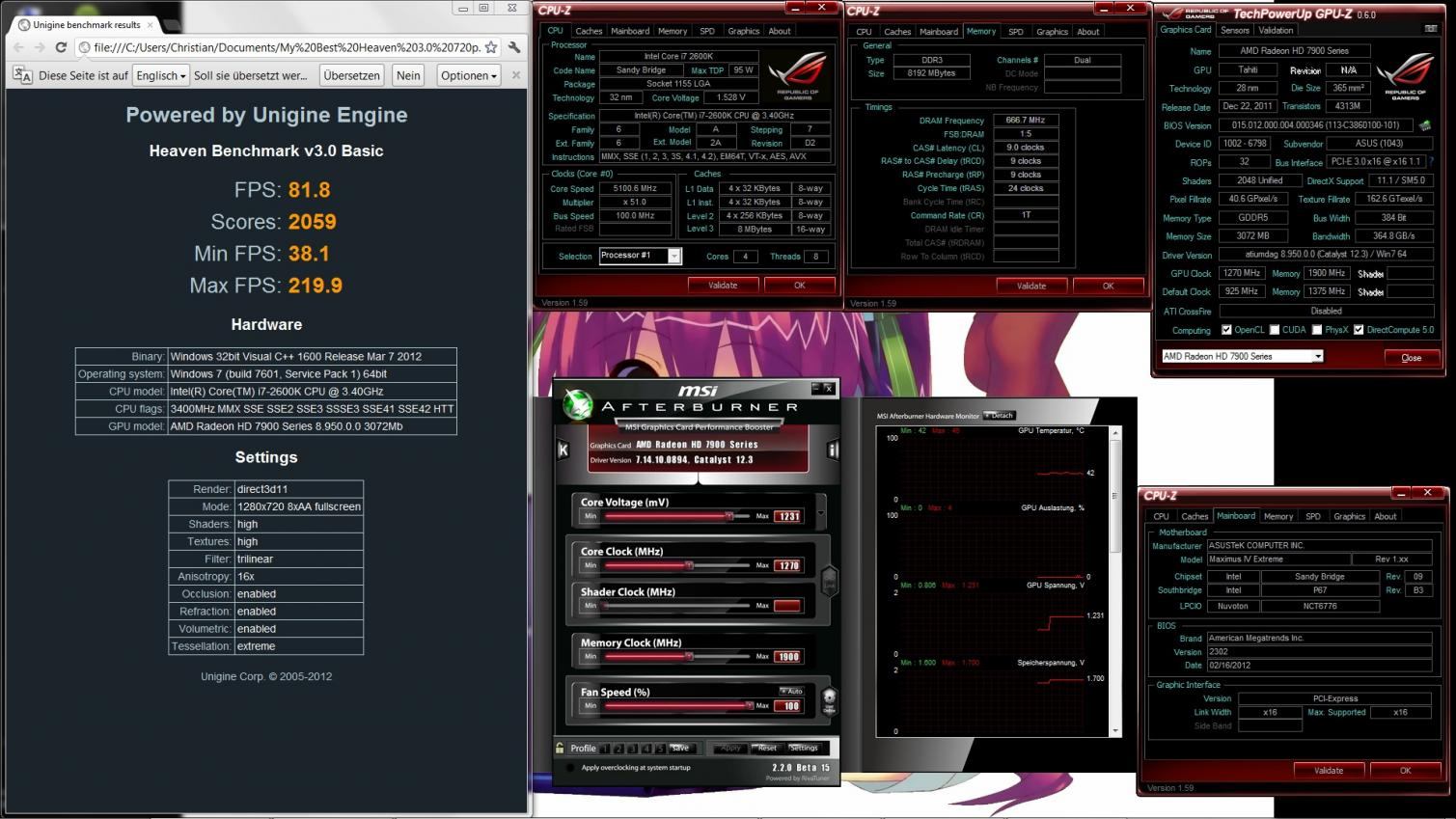This screenshot has height=819, width=1456.
Task: Detach the Afterburner Hardware Monitor
Action: 999,416
